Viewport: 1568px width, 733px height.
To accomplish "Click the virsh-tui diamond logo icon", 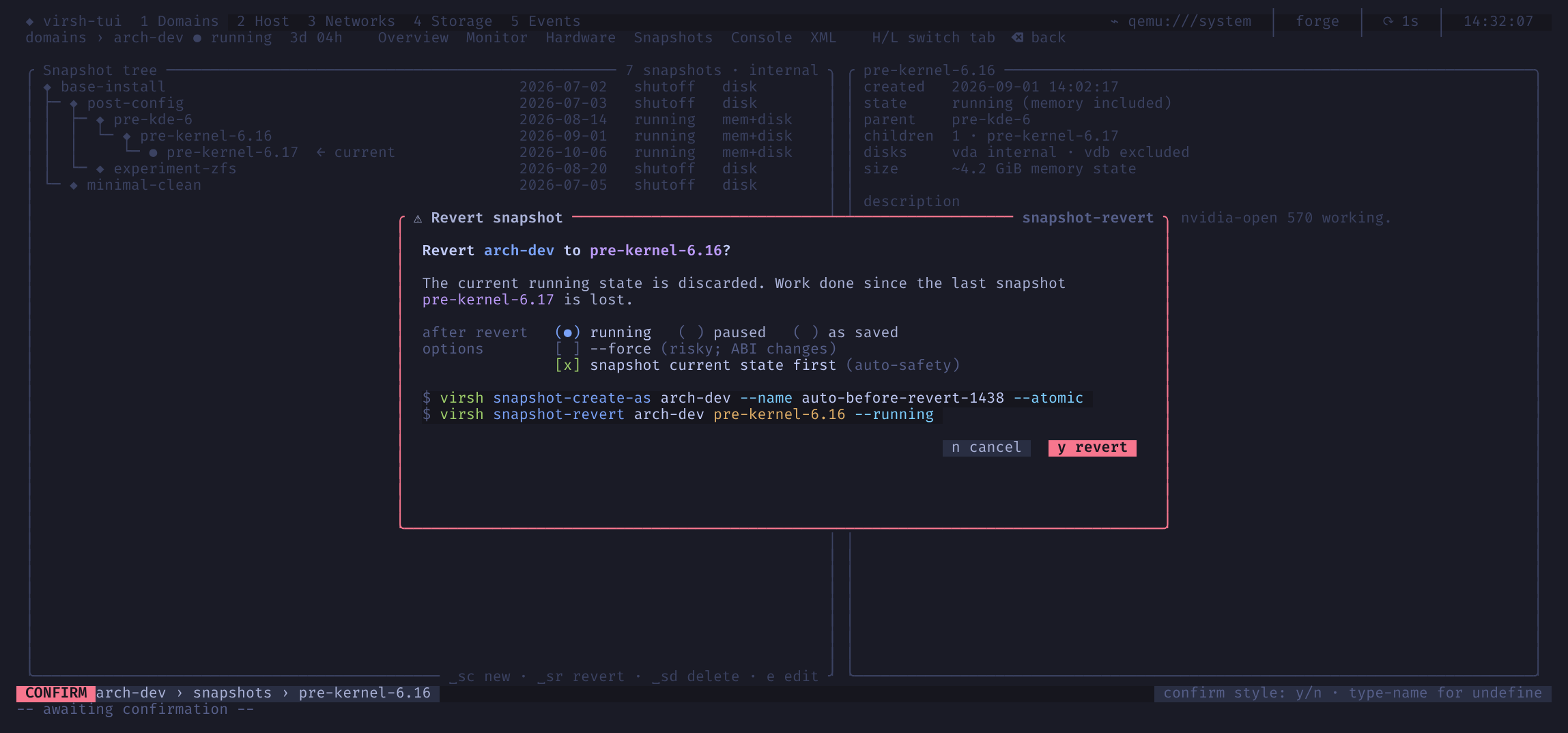I will [29, 21].
